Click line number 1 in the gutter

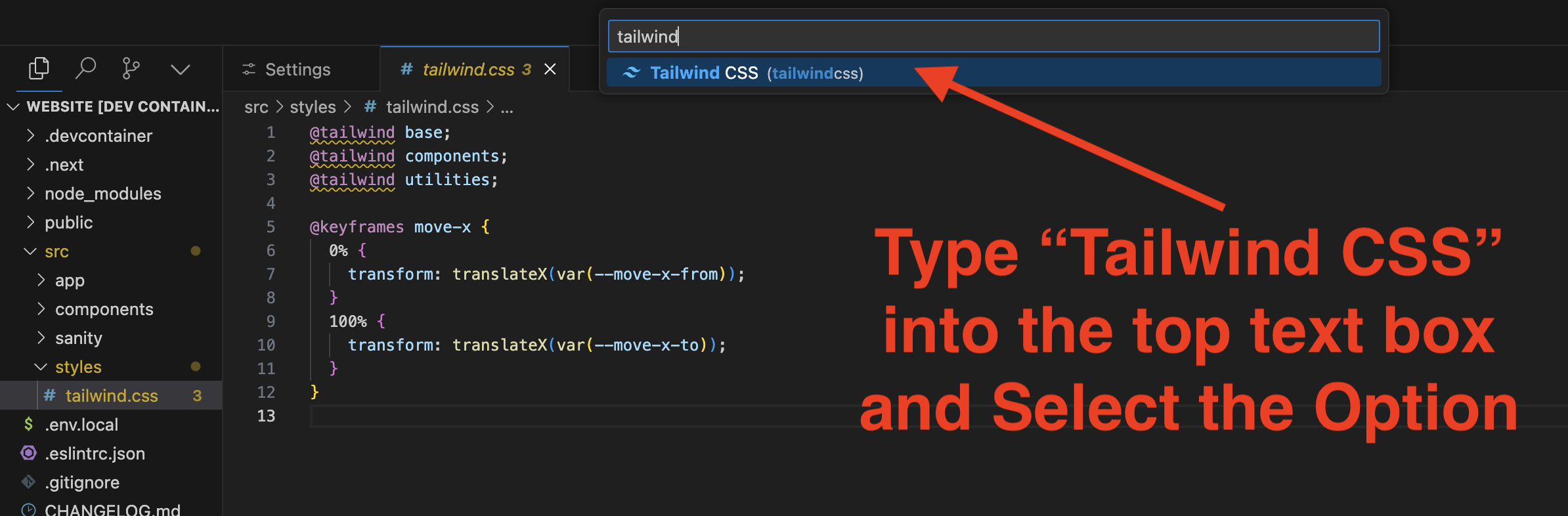271,133
